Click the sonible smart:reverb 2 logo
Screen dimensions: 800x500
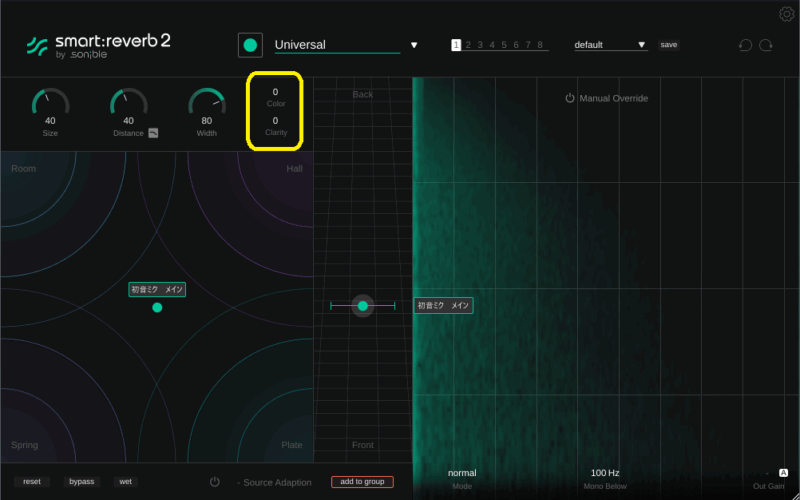98,46
